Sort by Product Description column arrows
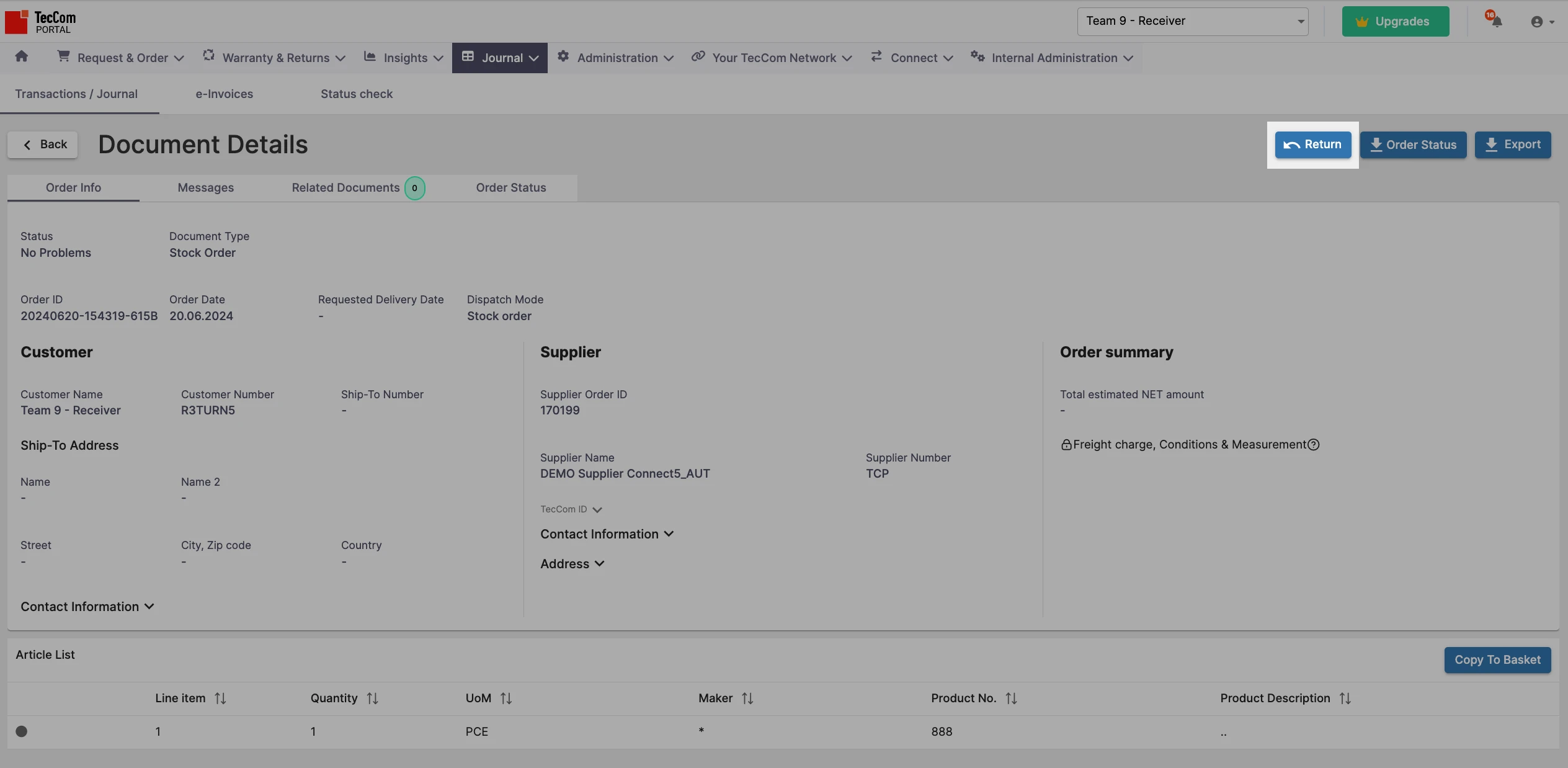Screen dimensions: 1568x768 click(x=1345, y=699)
